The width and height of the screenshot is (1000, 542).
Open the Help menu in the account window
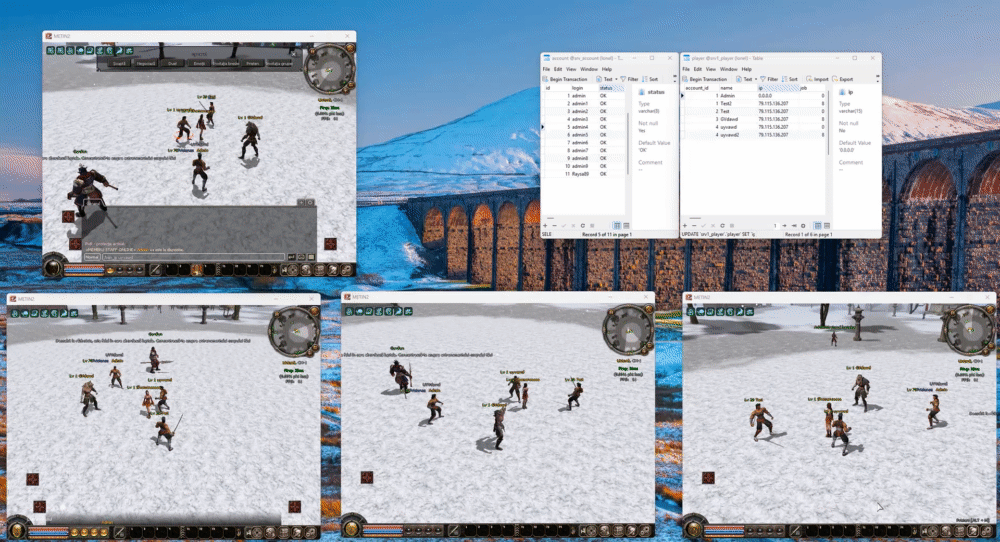click(607, 69)
